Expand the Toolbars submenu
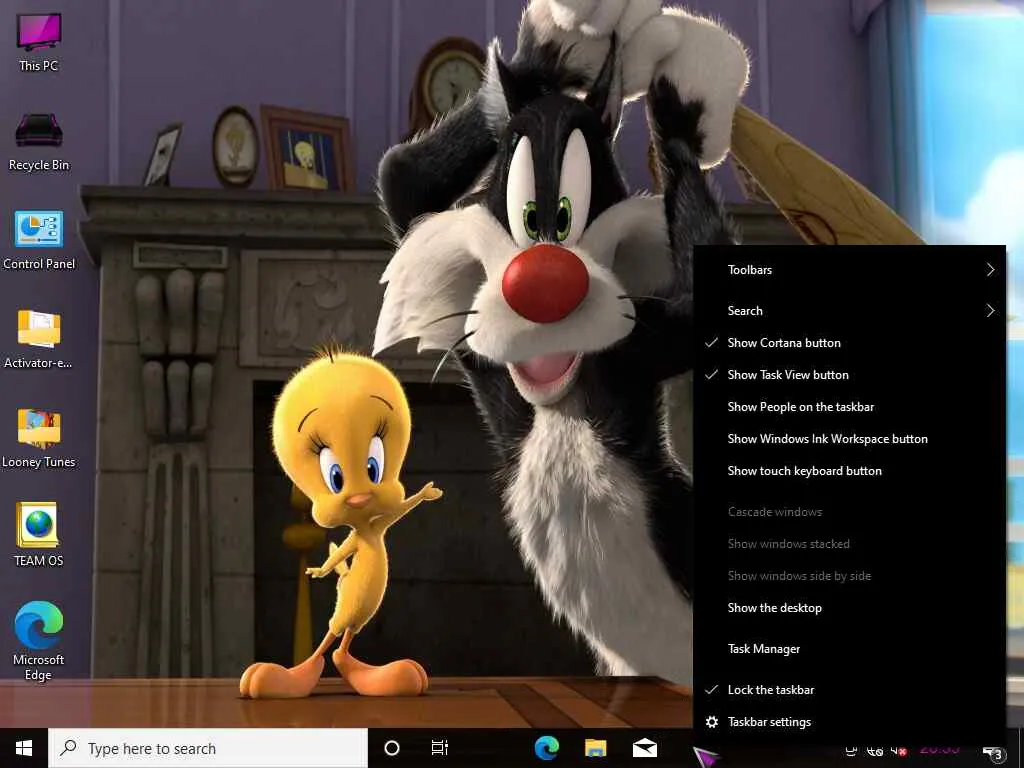This screenshot has height=768, width=1024. [849, 270]
